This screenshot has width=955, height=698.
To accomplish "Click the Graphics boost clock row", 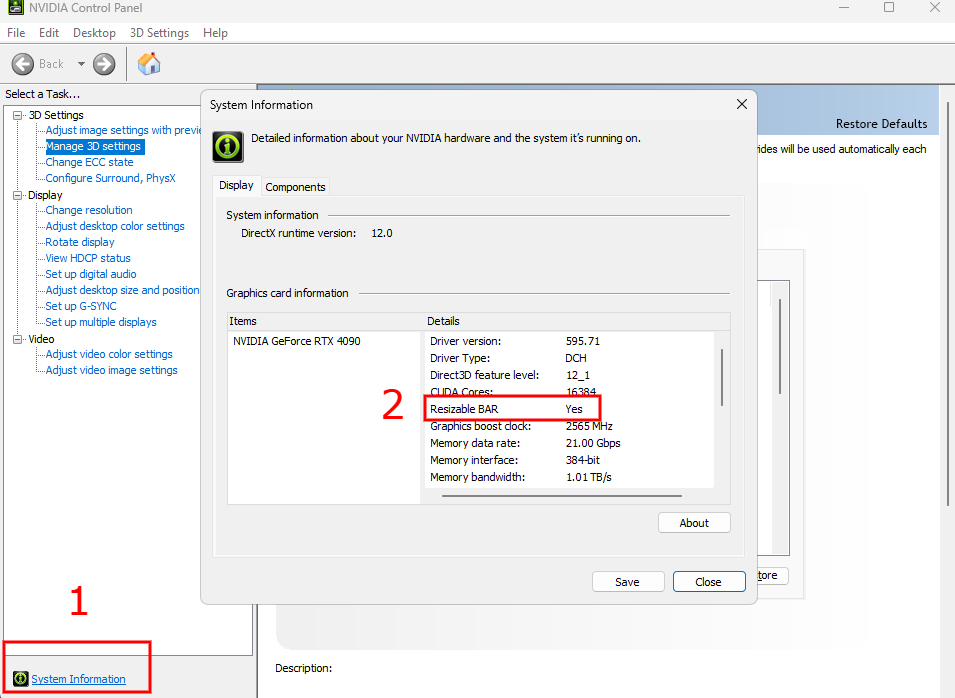I will [x=569, y=426].
